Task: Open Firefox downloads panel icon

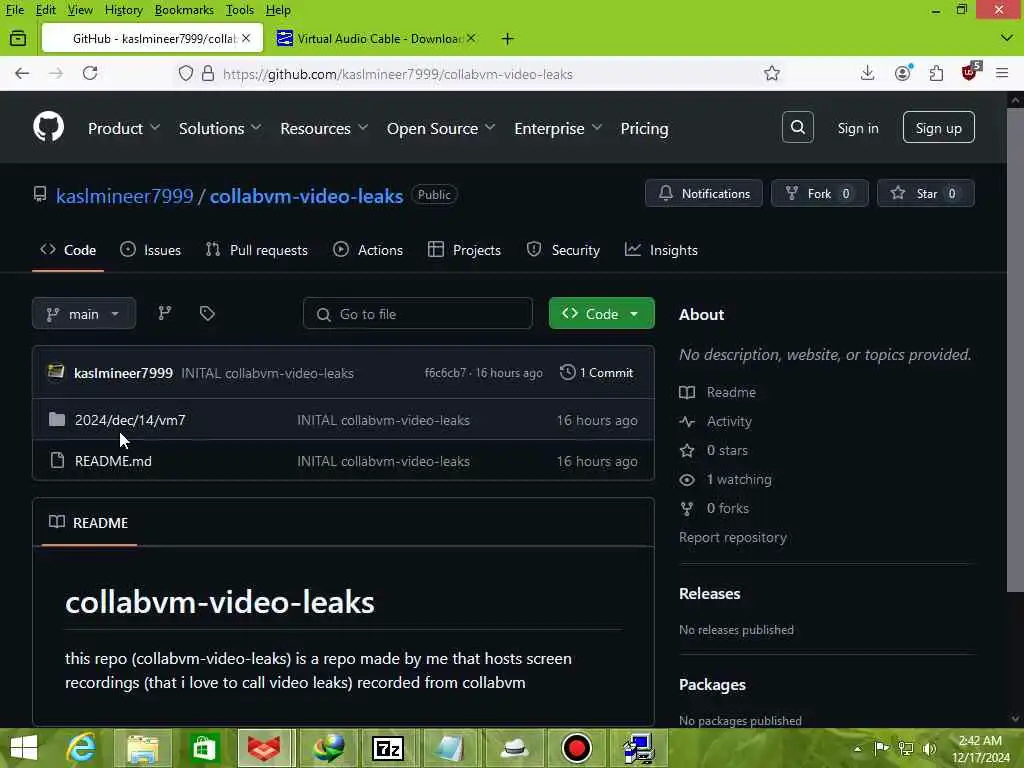Action: (x=867, y=73)
